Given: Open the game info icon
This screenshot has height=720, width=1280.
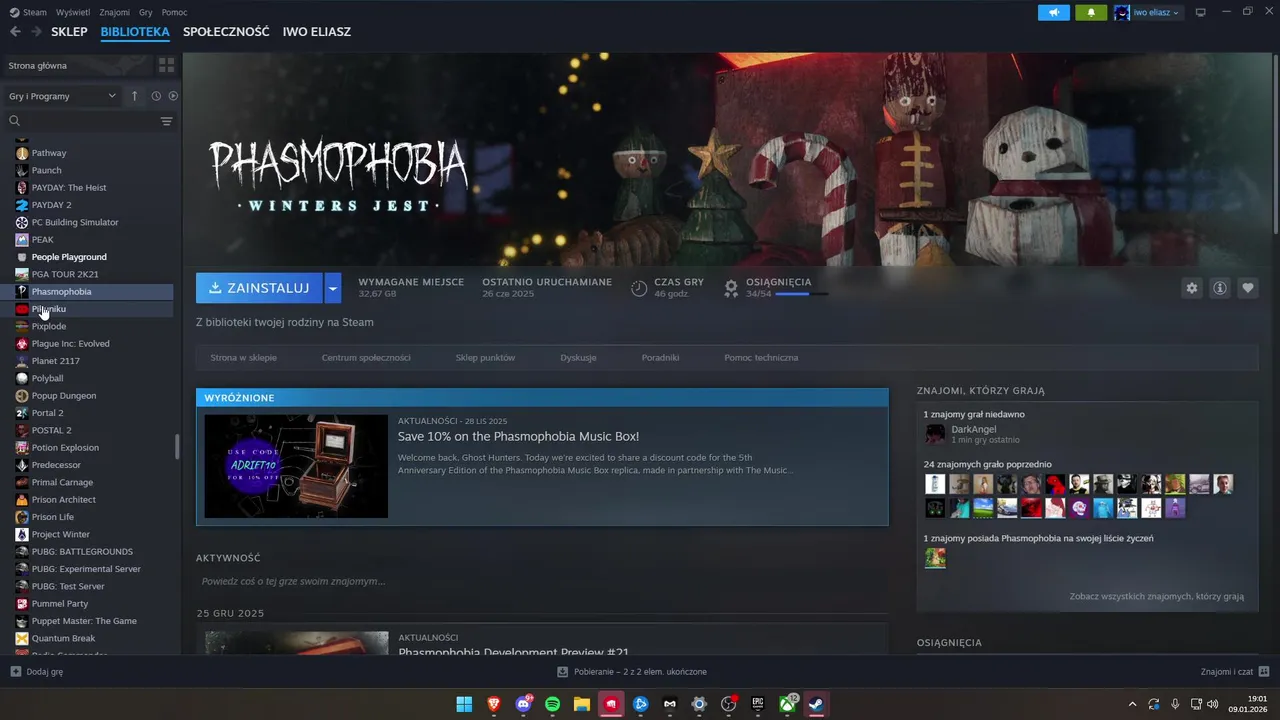Looking at the screenshot, I should (1220, 288).
